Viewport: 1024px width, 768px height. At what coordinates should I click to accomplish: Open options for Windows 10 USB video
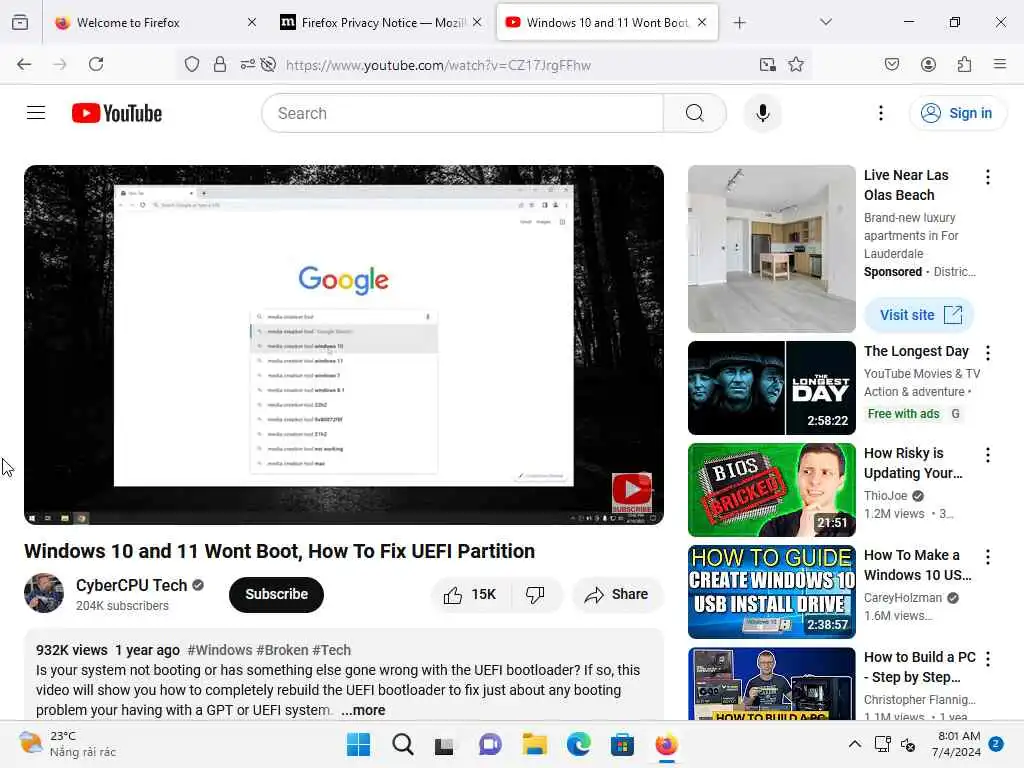[x=987, y=557]
